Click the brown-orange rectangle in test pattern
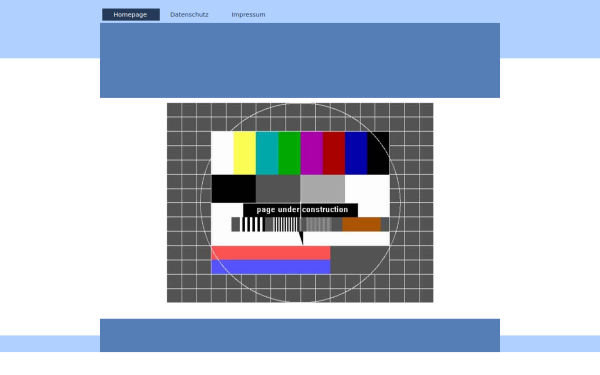 362,224
